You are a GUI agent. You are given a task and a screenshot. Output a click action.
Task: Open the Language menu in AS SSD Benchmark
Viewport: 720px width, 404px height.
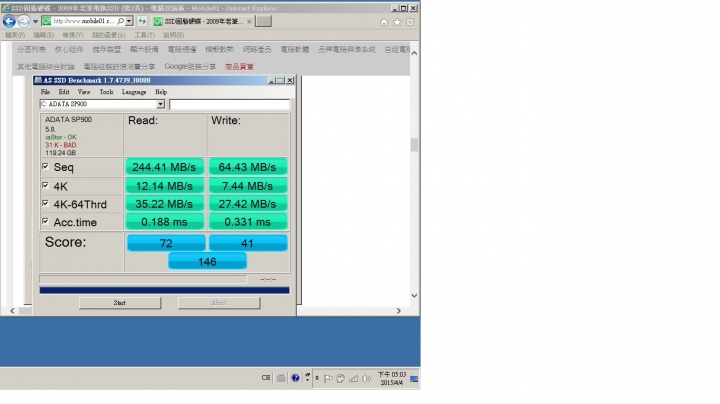(134, 92)
